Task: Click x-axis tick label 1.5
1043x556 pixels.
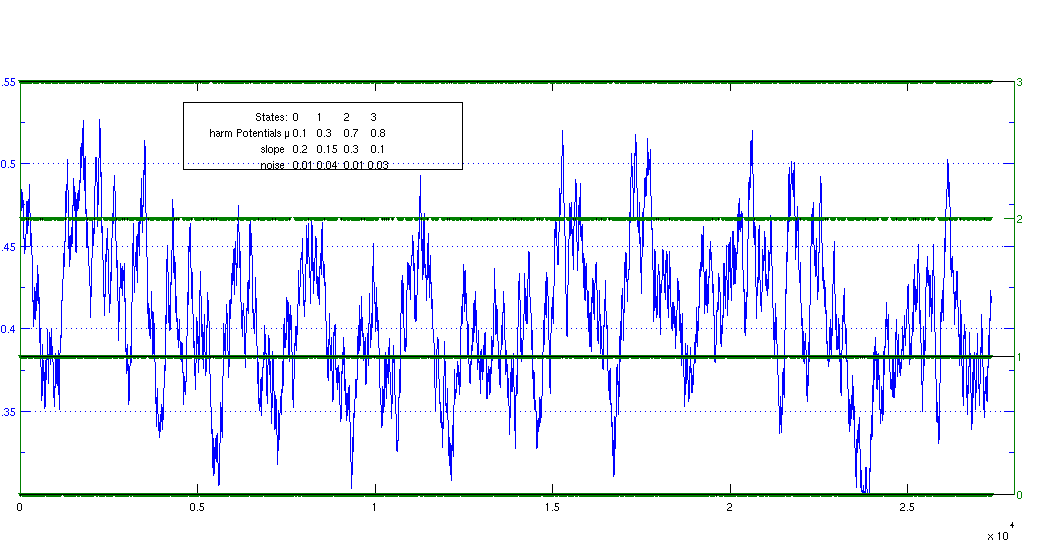Action: (x=552, y=507)
